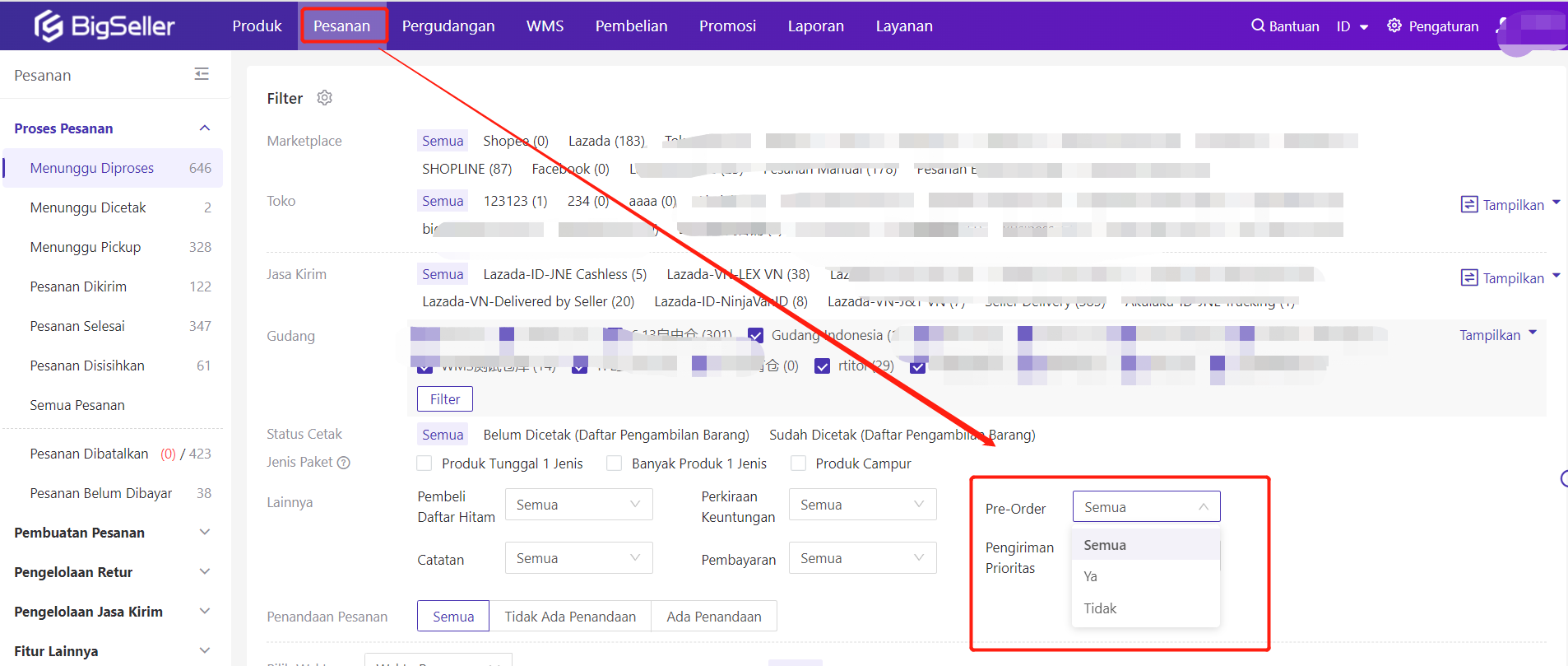The width and height of the screenshot is (1568, 666).
Task: Click Tampilkan icon in Jasa Kirim row
Action: (x=1468, y=278)
